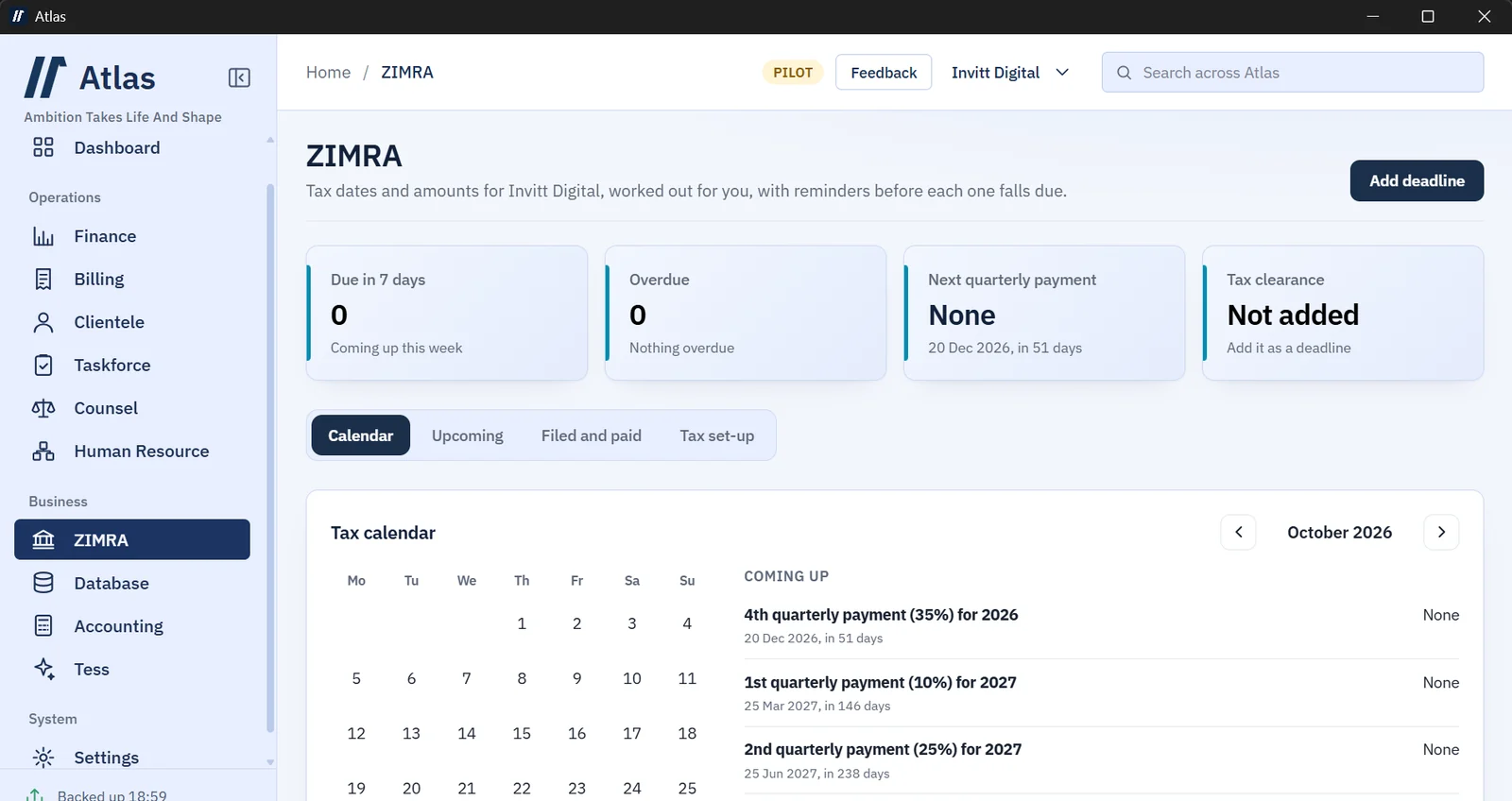Switch to the Calendar tab
Screen dimensions: 1512x801
360,435
